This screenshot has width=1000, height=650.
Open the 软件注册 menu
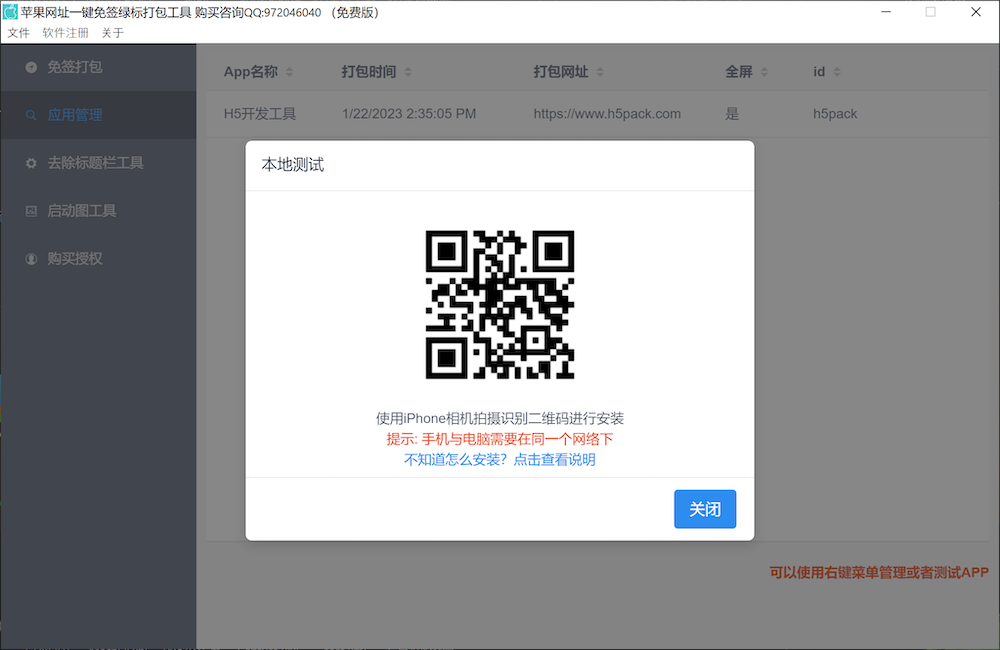click(65, 33)
